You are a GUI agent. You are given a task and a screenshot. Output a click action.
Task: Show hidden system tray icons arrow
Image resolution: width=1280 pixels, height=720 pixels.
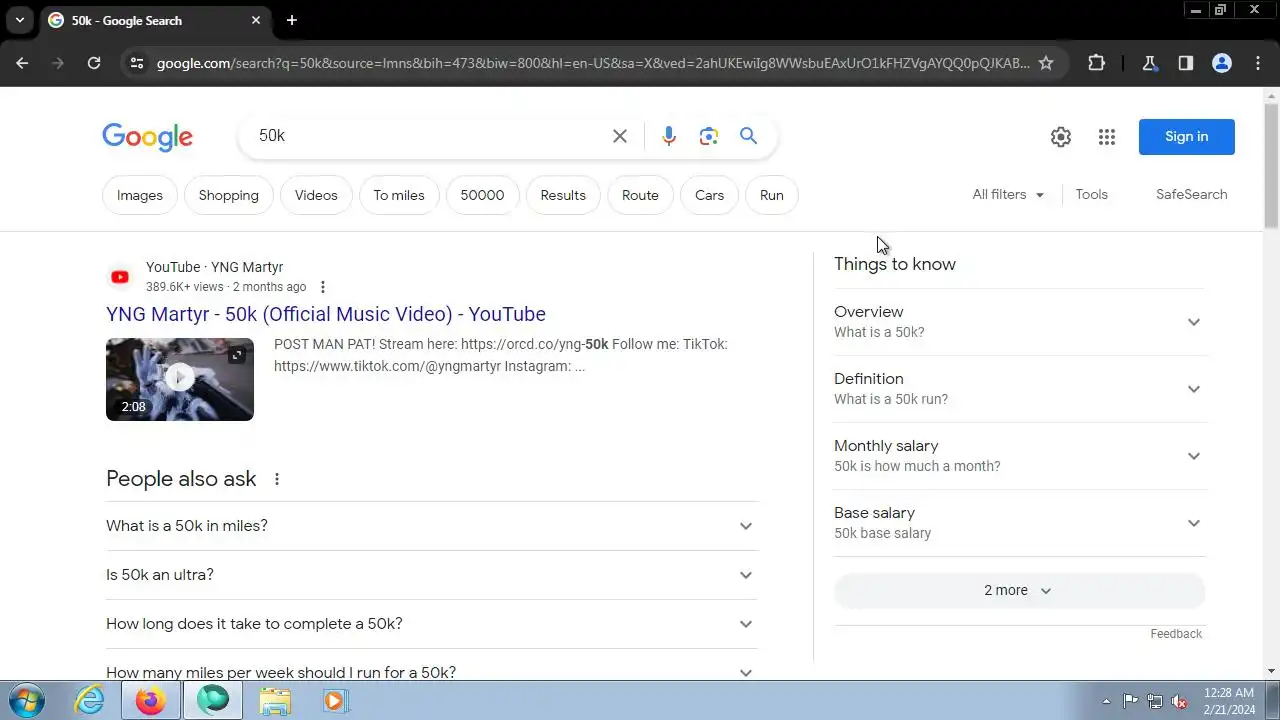(x=1106, y=701)
